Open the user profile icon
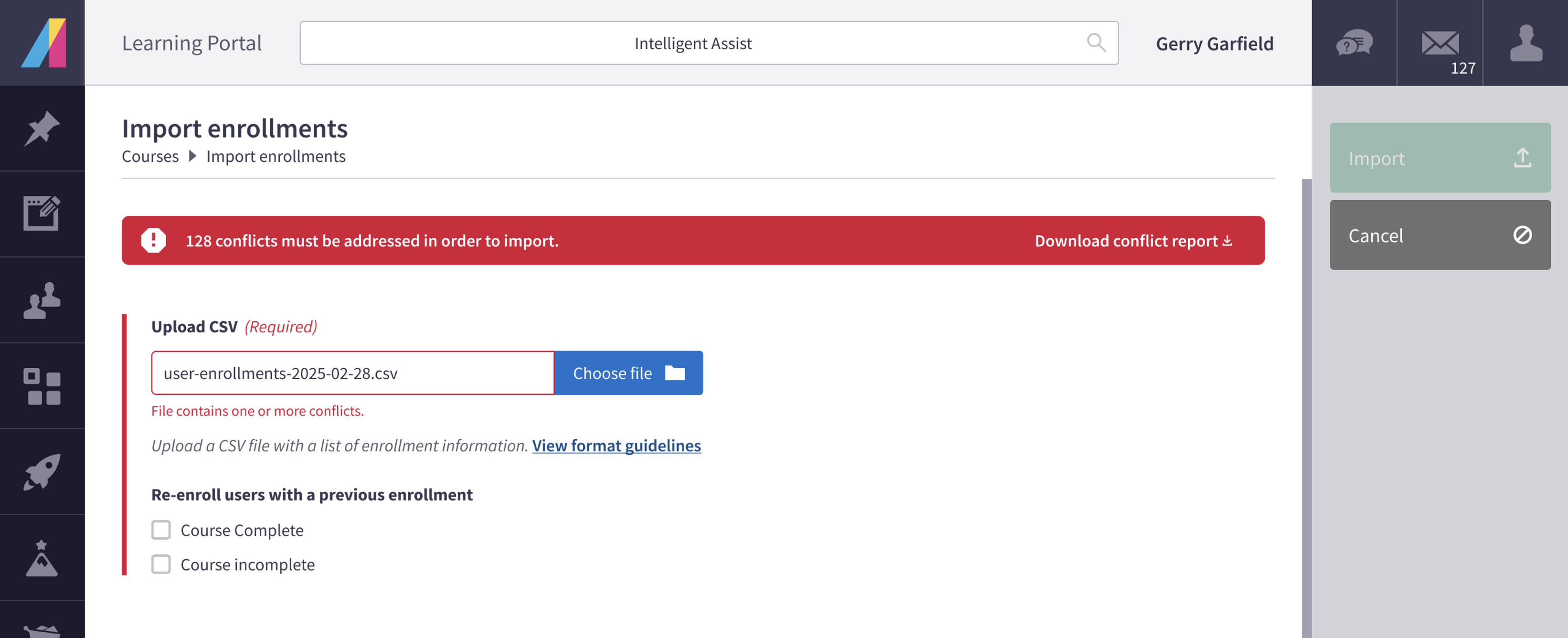Screen dimensions: 1568x638 coord(1526,43)
